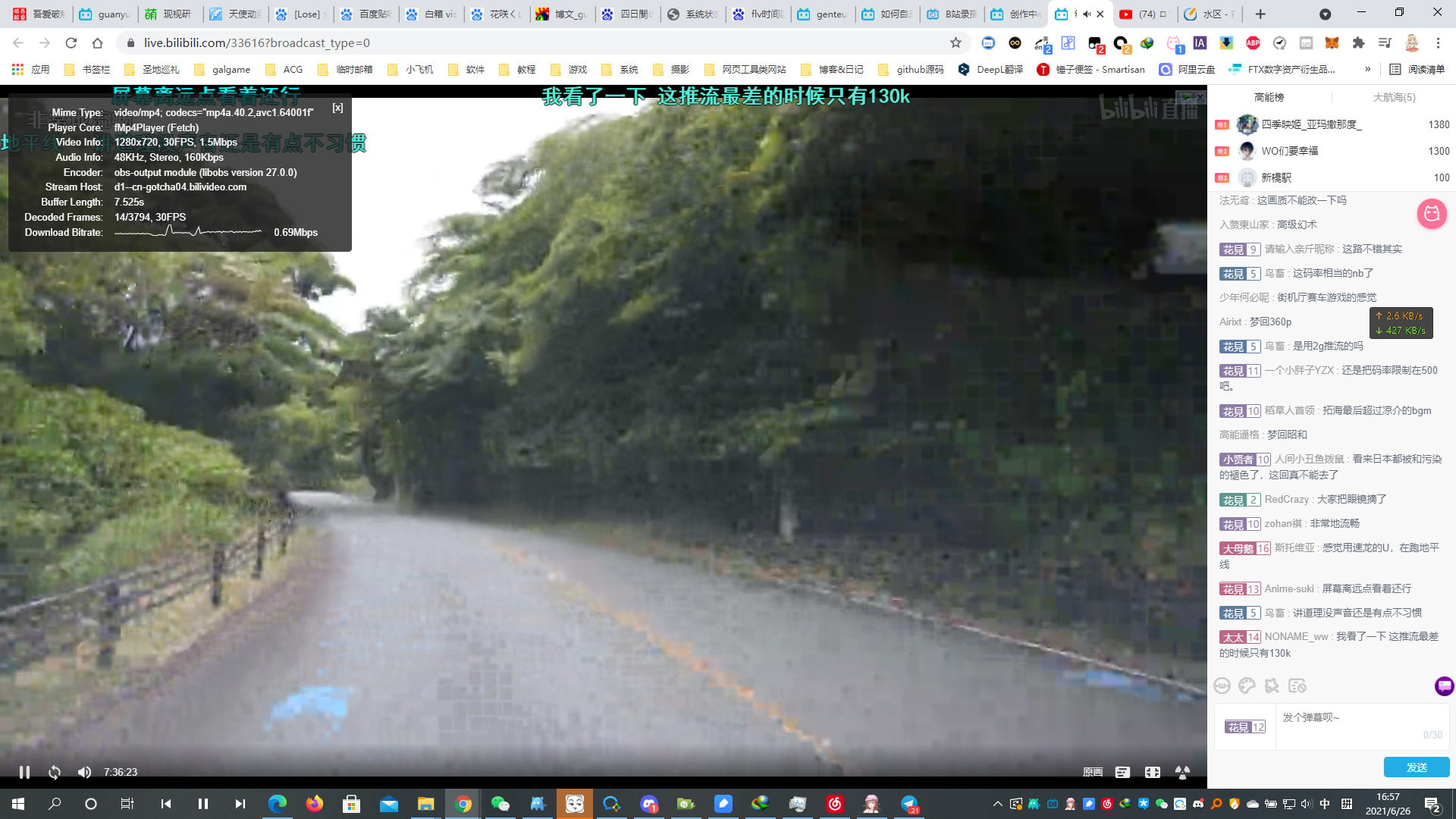Open the radiation-shaped player control
The height and width of the screenshot is (819, 1456).
(x=1182, y=772)
